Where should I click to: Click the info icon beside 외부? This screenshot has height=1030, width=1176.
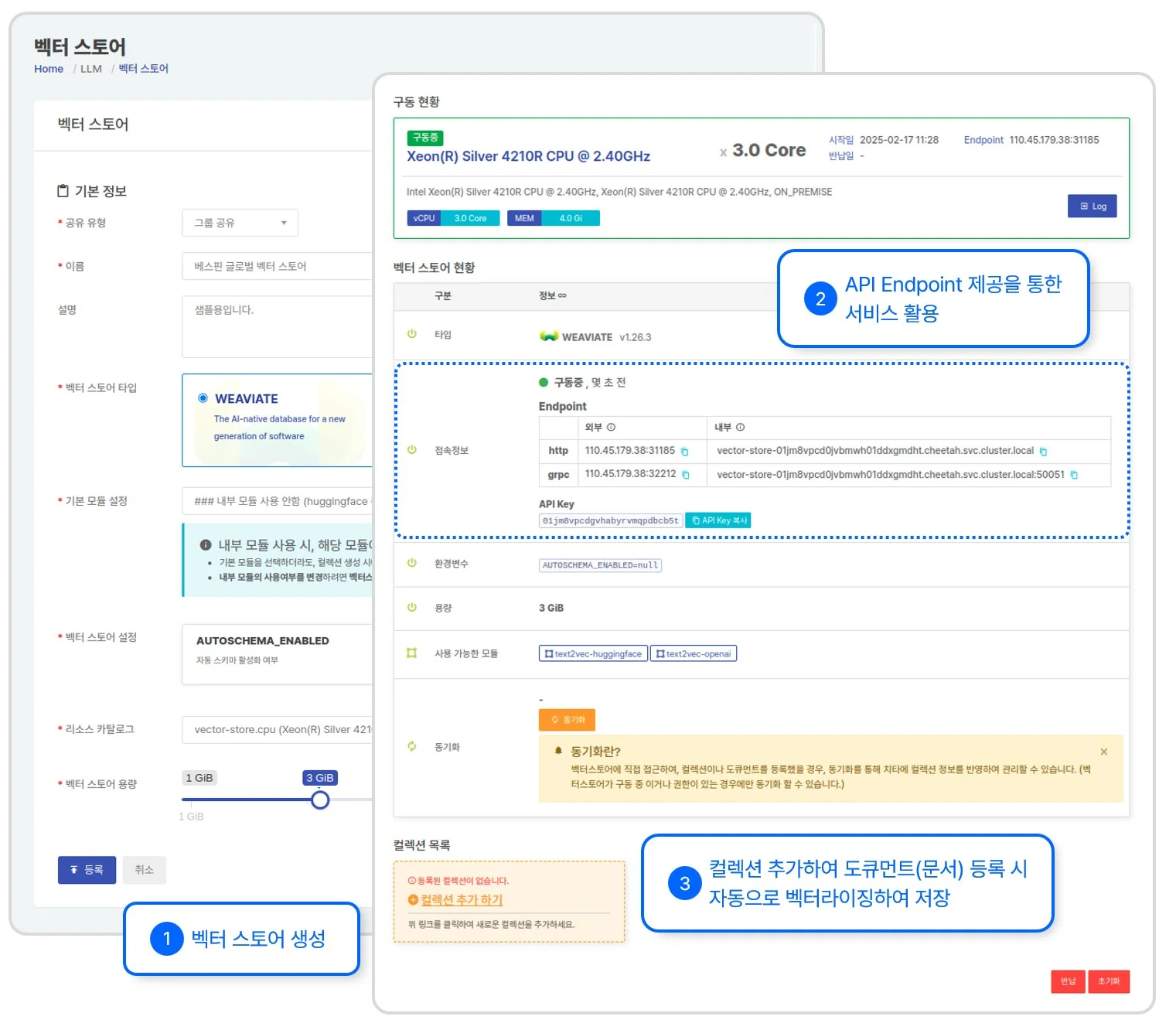pos(611,428)
